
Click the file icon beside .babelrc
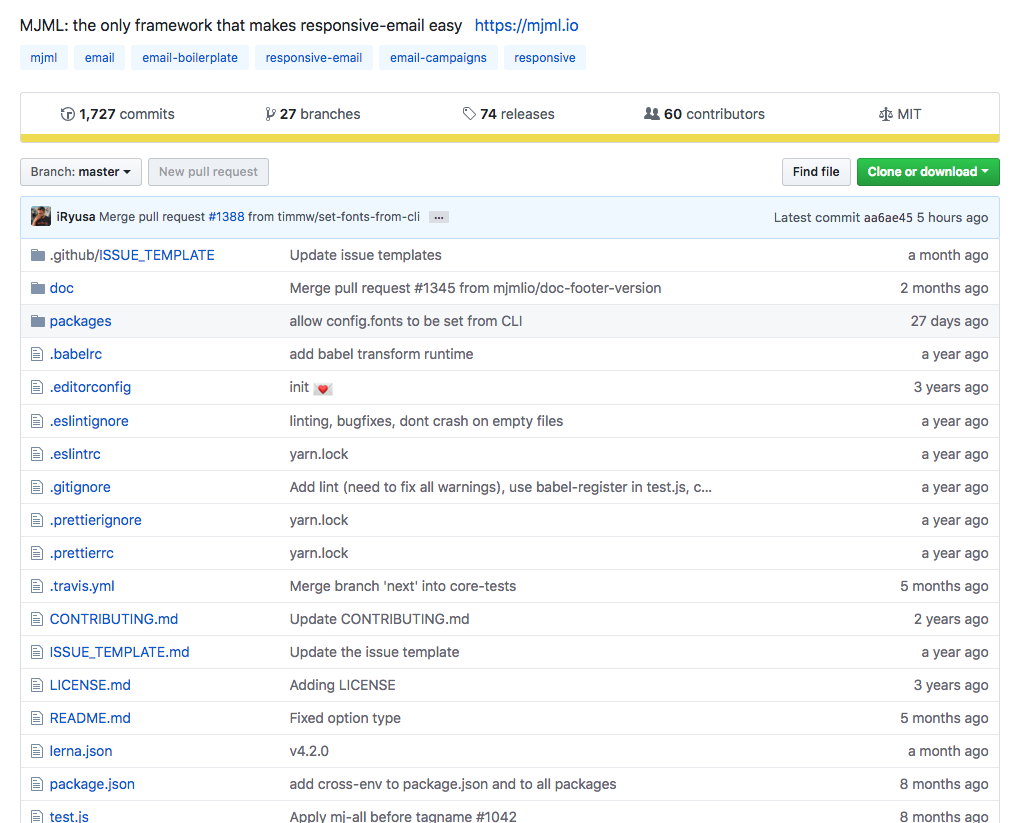point(37,354)
